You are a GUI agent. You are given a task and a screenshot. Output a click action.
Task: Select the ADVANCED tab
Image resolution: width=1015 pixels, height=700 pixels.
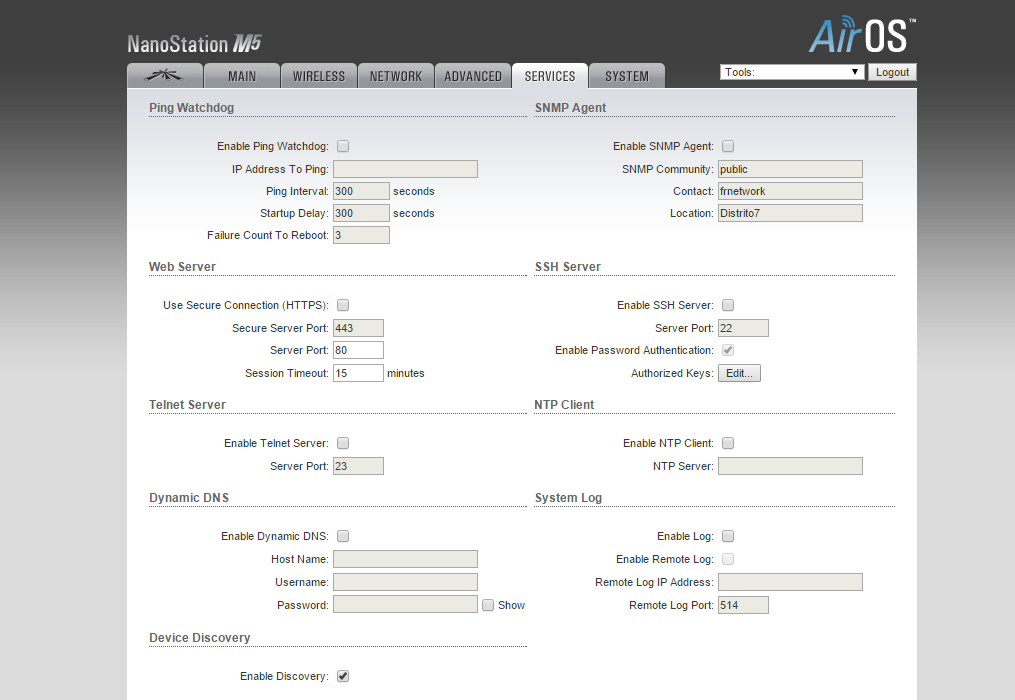pyautogui.click(x=472, y=76)
